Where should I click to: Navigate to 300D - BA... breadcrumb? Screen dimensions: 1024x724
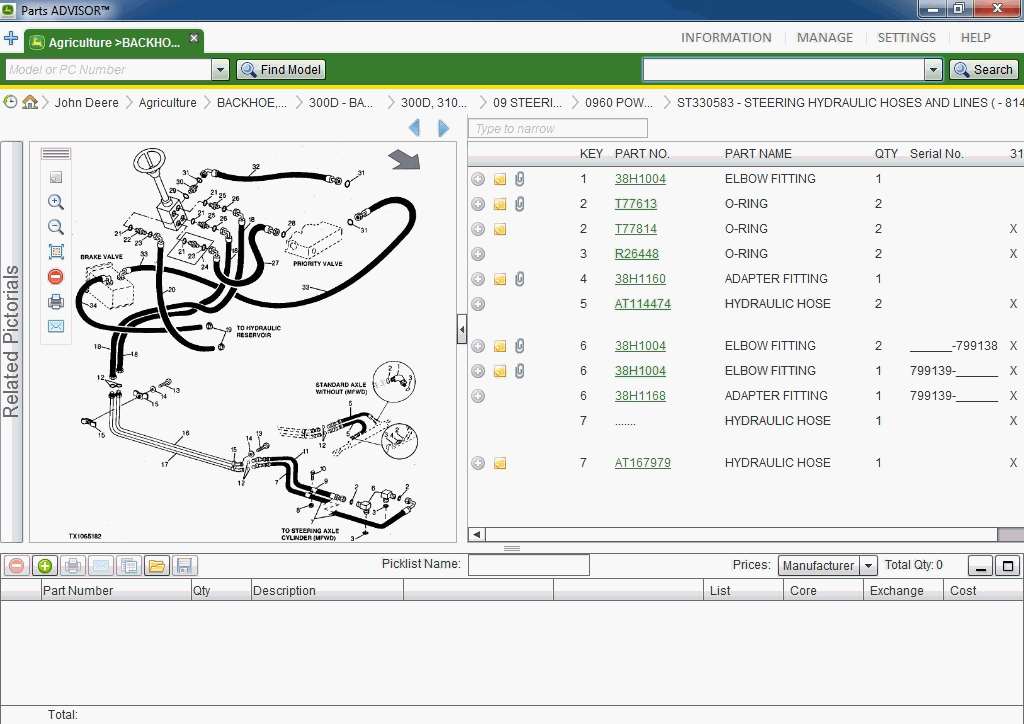[x=341, y=102]
